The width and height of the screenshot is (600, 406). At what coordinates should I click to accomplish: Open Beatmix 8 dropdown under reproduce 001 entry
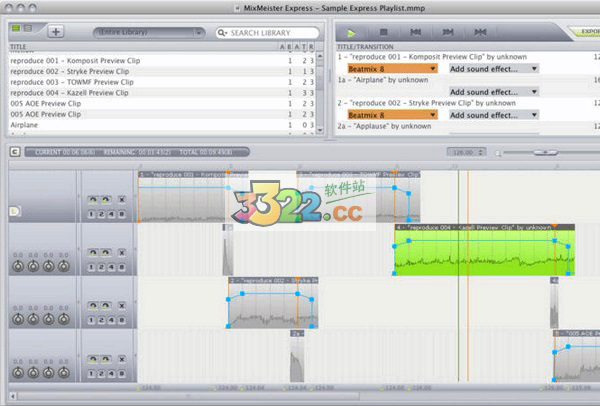coord(392,69)
